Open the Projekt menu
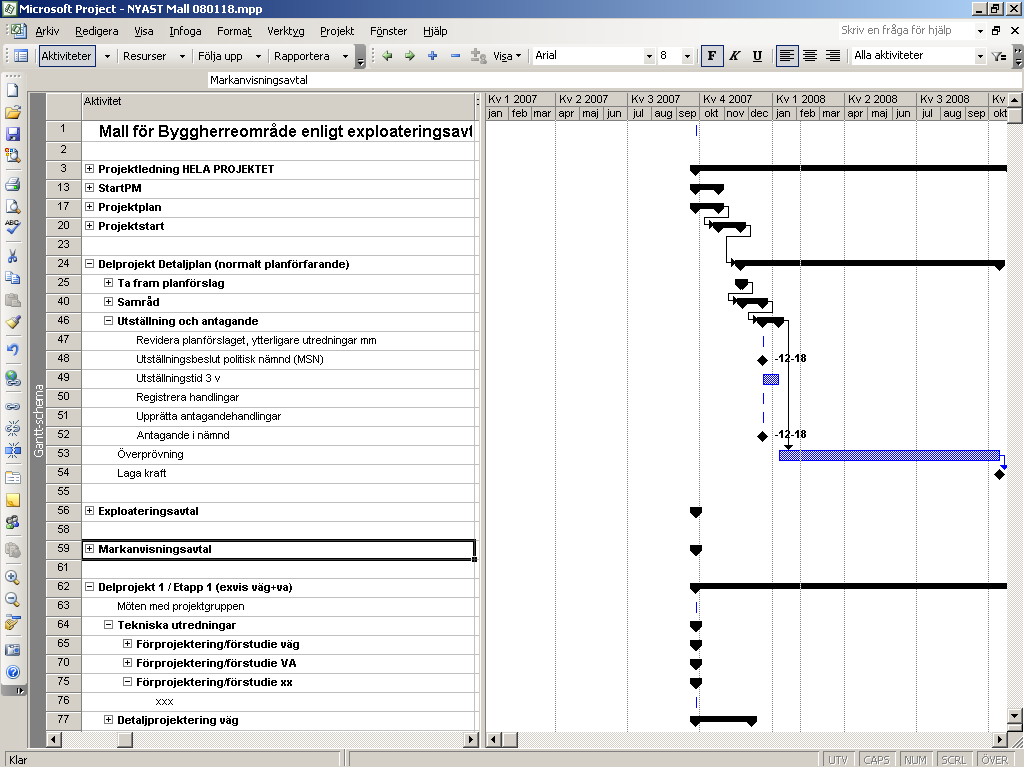This screenshot has width=1024, height=768. point(337,31)
